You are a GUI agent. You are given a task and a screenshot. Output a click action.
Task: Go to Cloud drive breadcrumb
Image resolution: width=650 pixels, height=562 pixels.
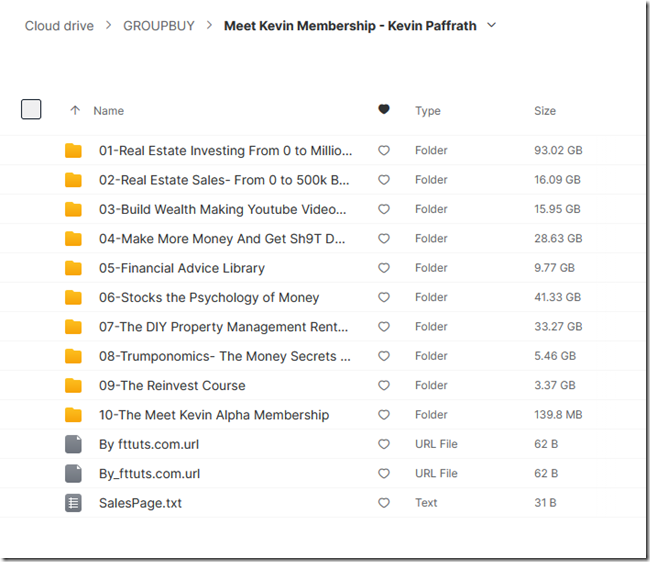tap(59, 26)
